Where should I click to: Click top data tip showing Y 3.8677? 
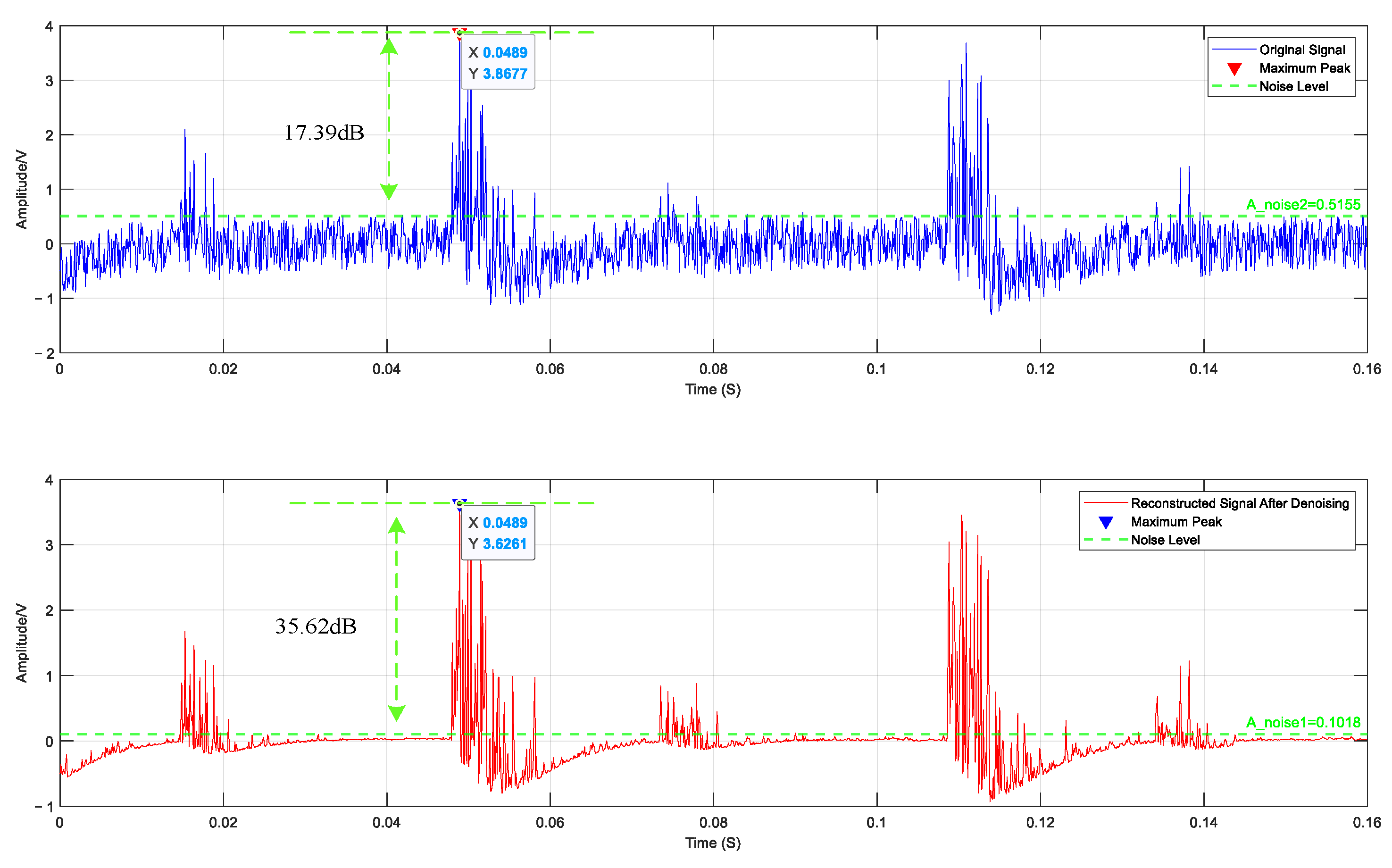click(498, 63)
